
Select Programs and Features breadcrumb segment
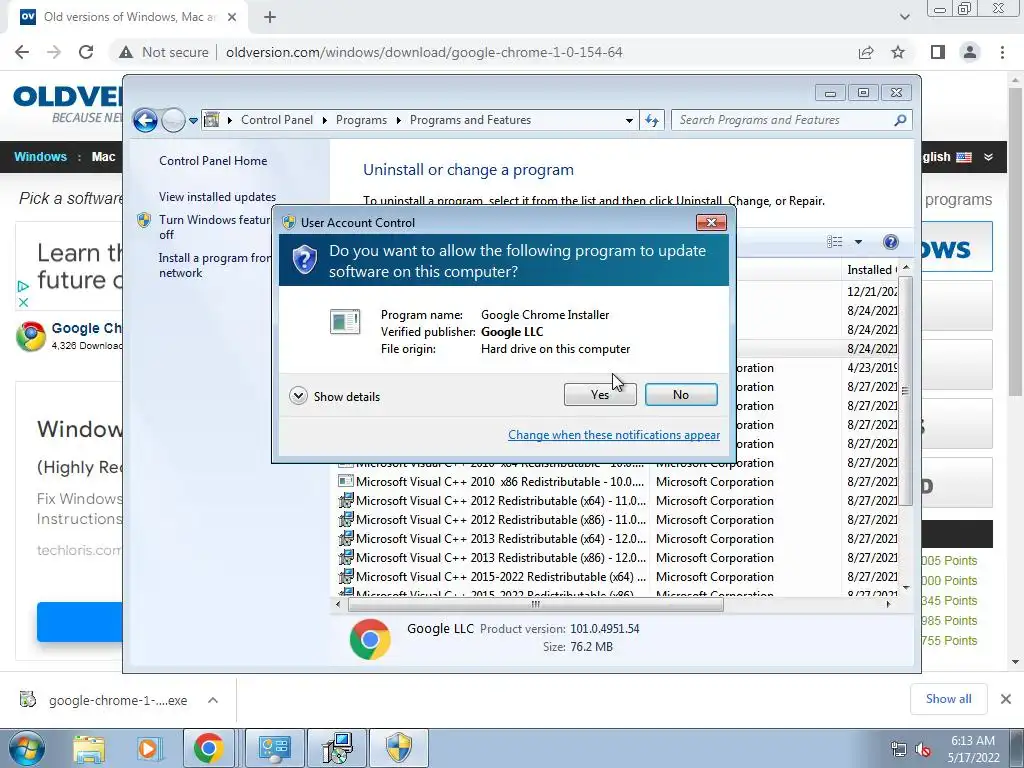[470, 120]
